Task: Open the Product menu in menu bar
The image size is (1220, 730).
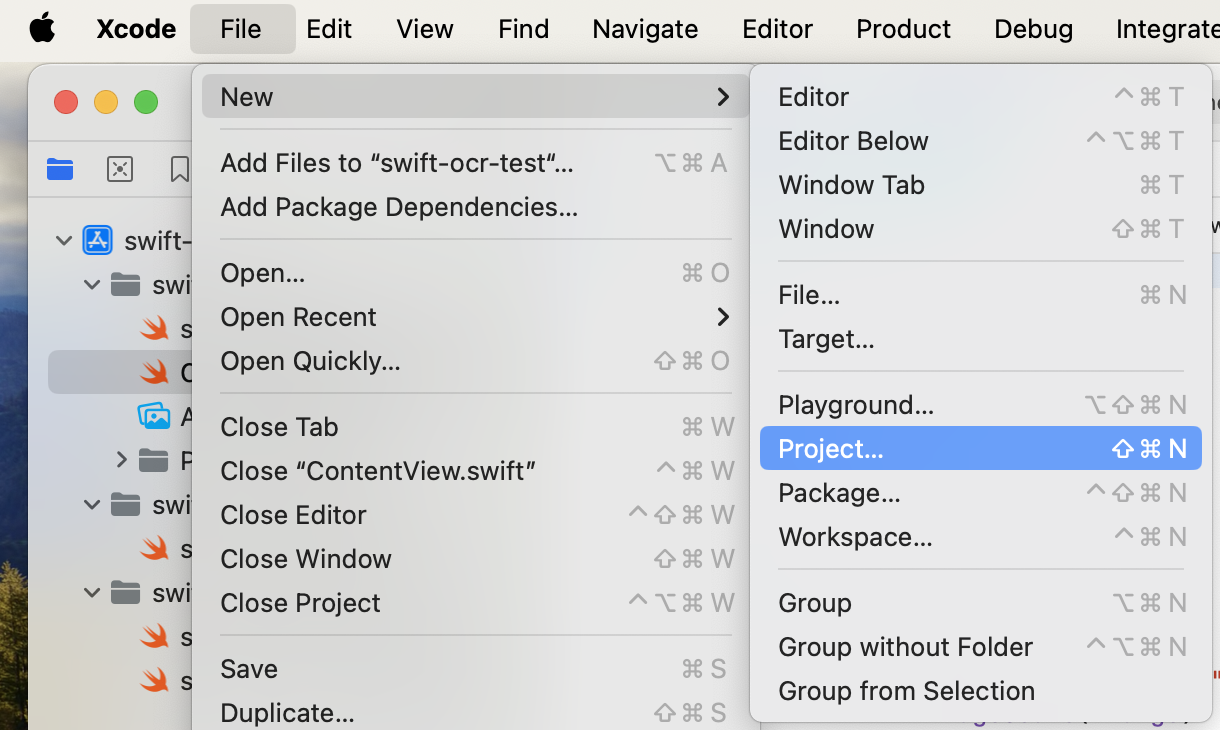Action: [903, 28]
